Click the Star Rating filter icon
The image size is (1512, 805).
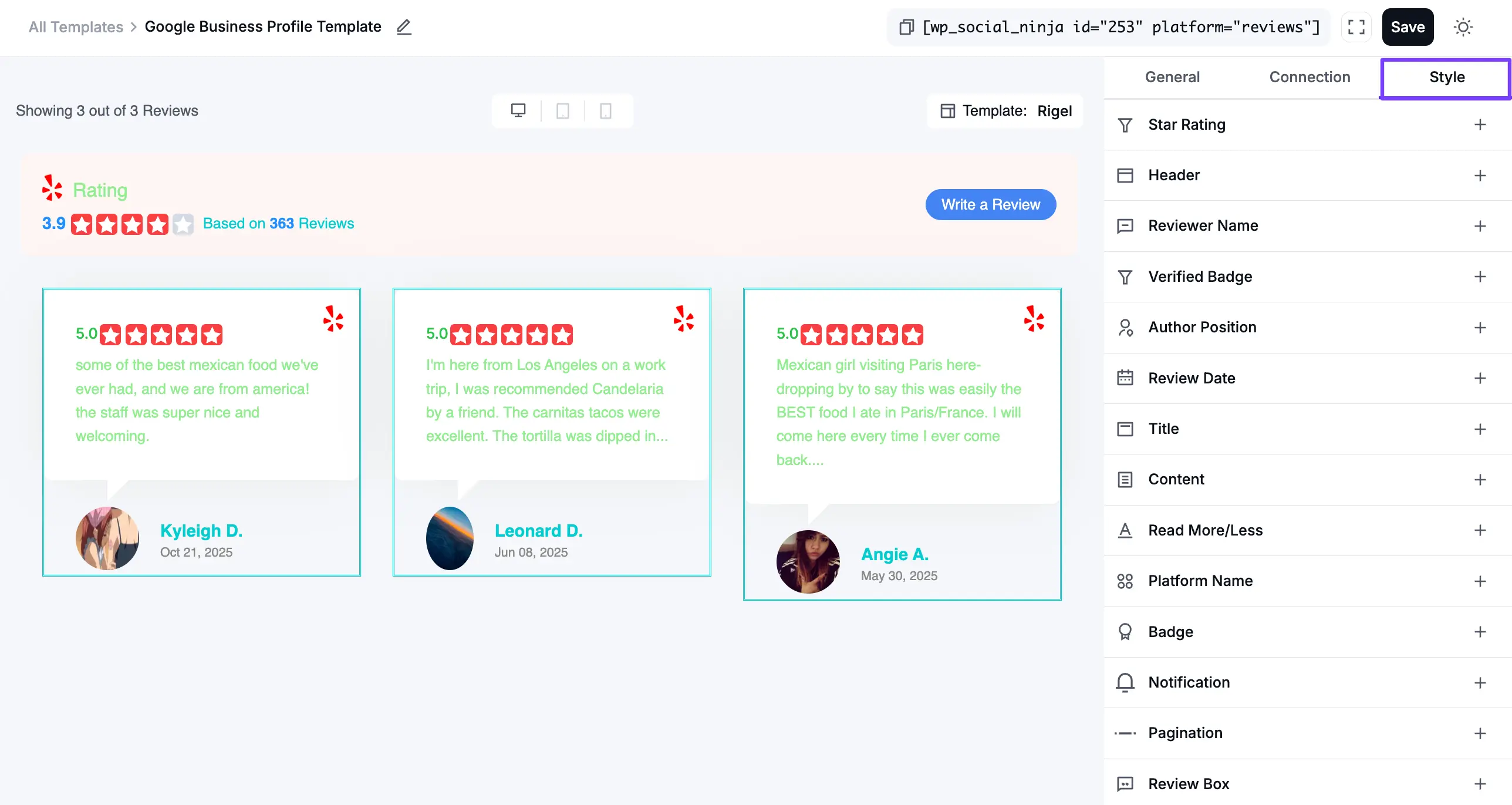point(1126,124)
